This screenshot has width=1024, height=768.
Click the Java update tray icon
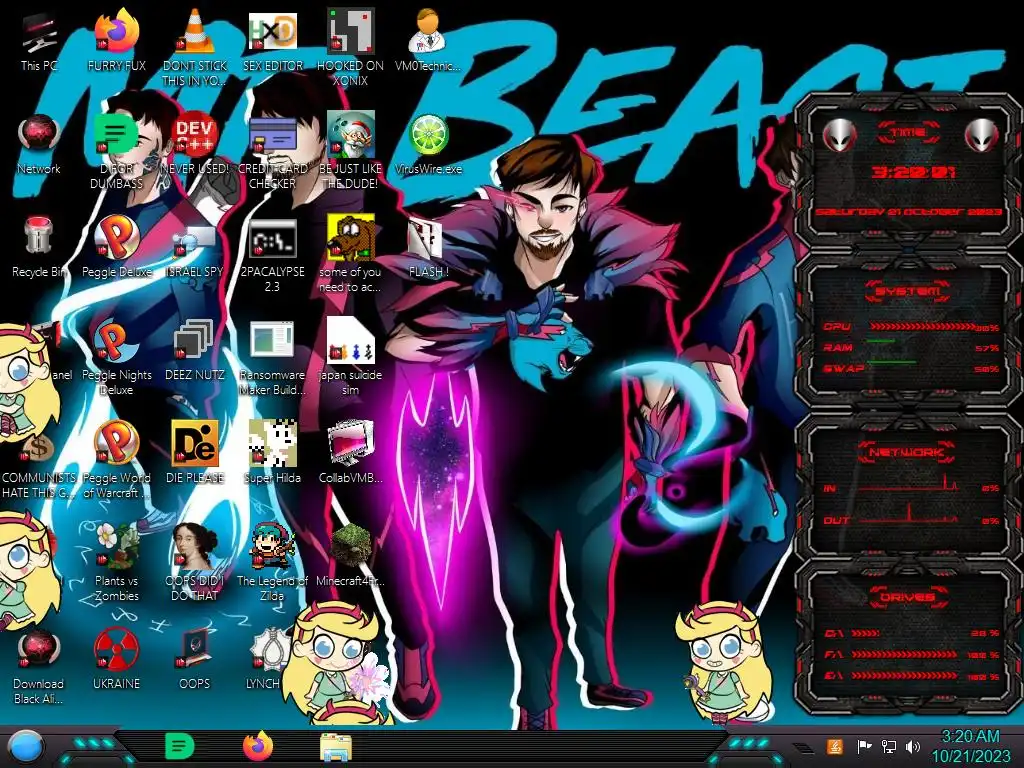834,746
